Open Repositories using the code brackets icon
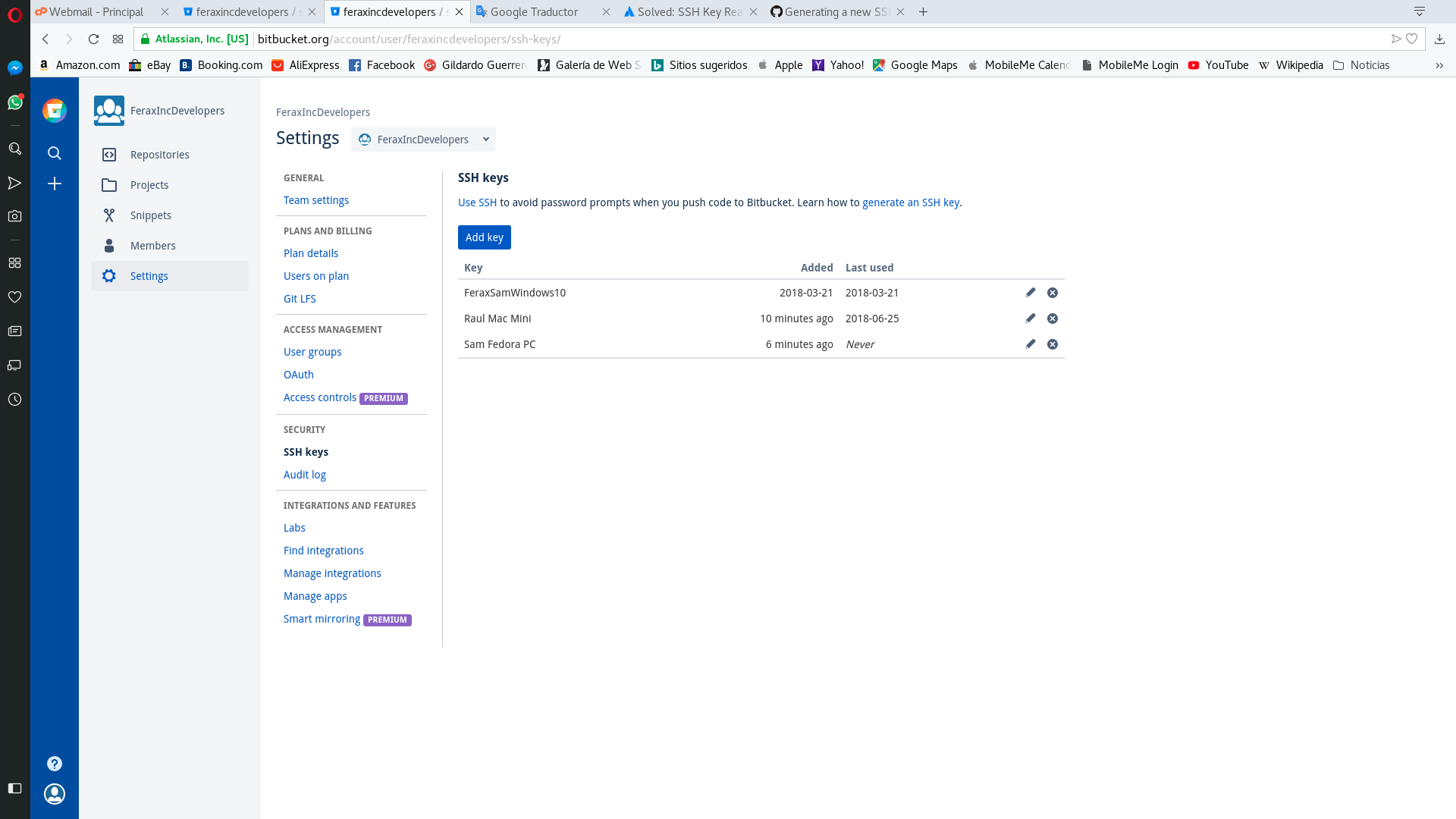Screen dimensions: 1456x819 pyautogui.click(x=109, y=154)
